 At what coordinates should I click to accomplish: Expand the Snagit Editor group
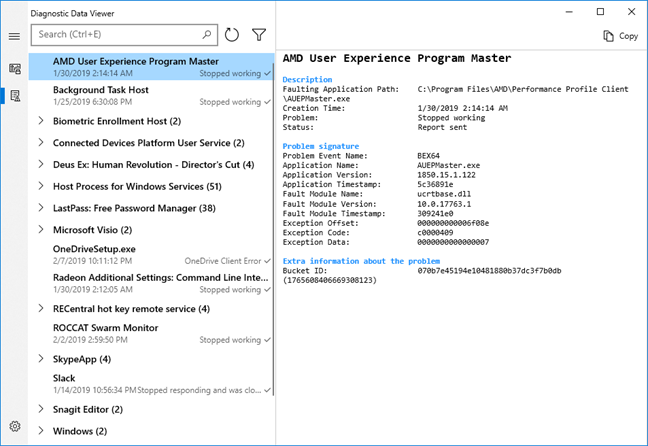(x=40, y=409)
